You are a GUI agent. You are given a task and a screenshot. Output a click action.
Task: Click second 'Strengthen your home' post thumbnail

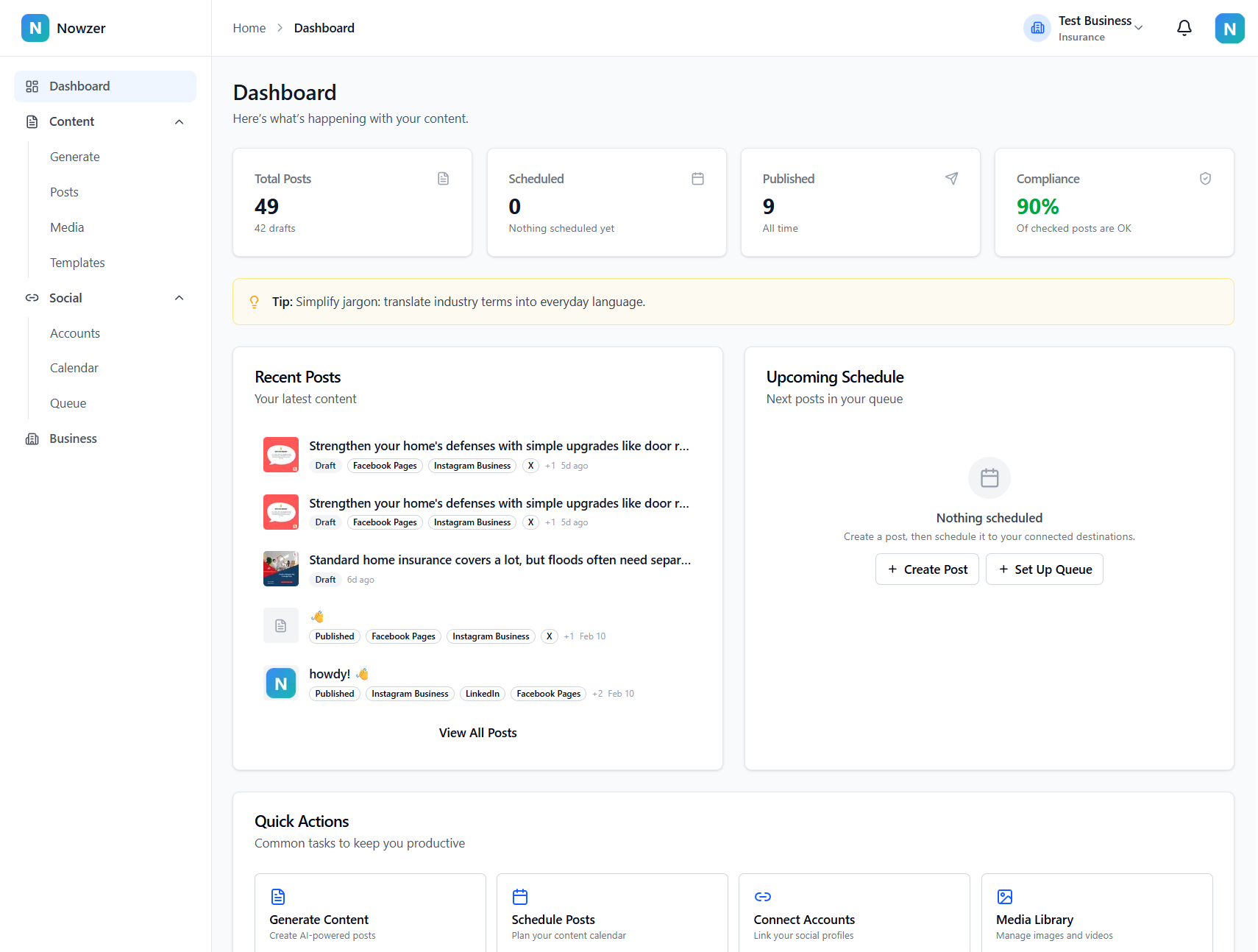point(281,512)
